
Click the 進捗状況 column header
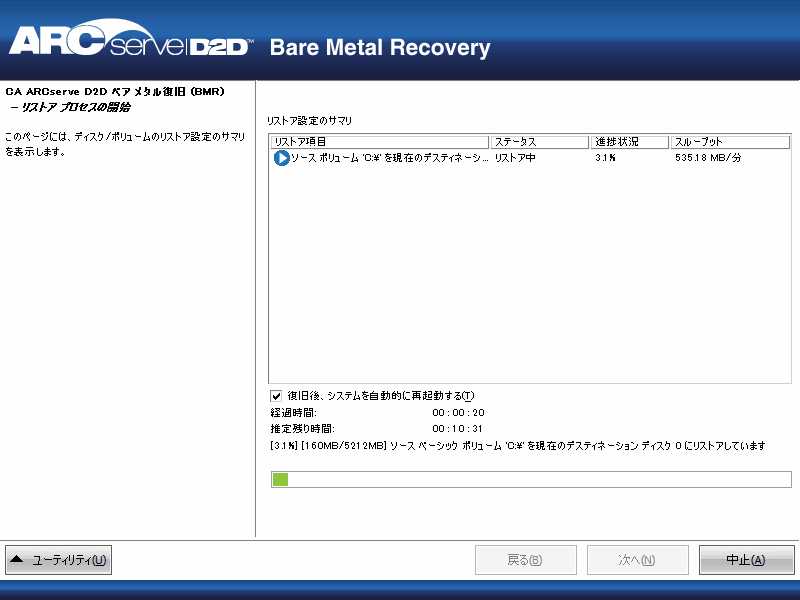pos(630,142)
